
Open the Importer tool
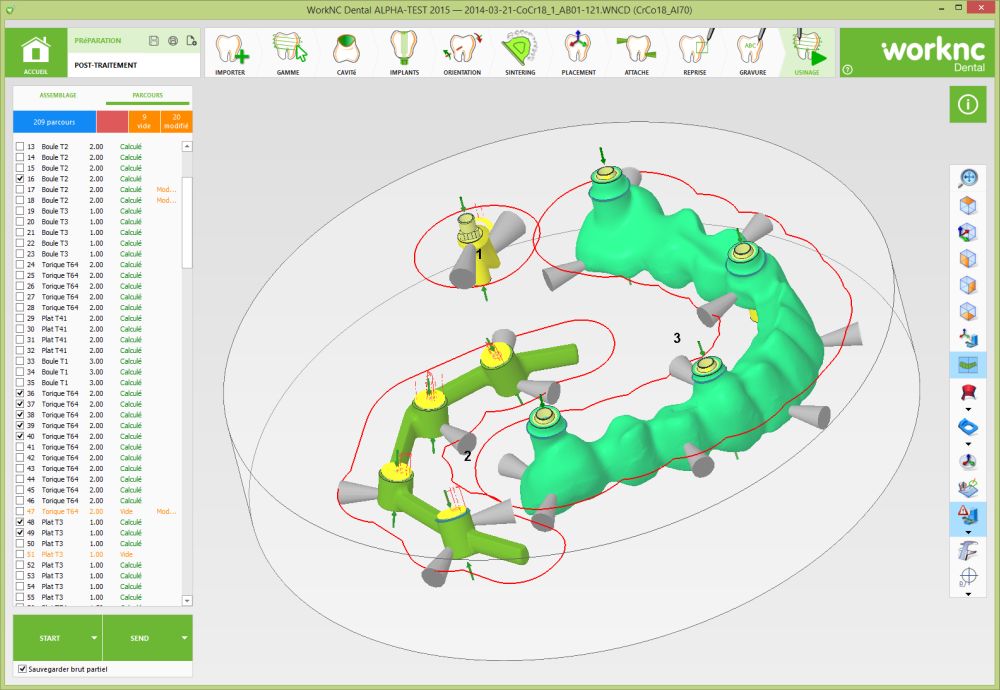(231, 54)
